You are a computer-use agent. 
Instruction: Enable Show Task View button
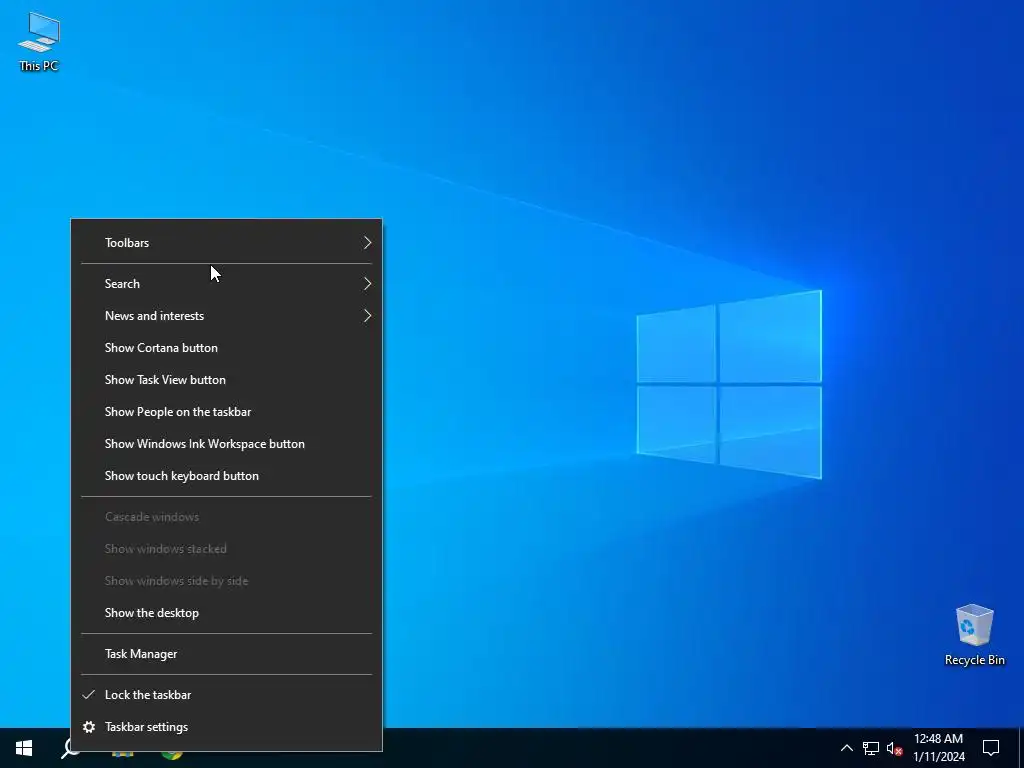[226, 379]
